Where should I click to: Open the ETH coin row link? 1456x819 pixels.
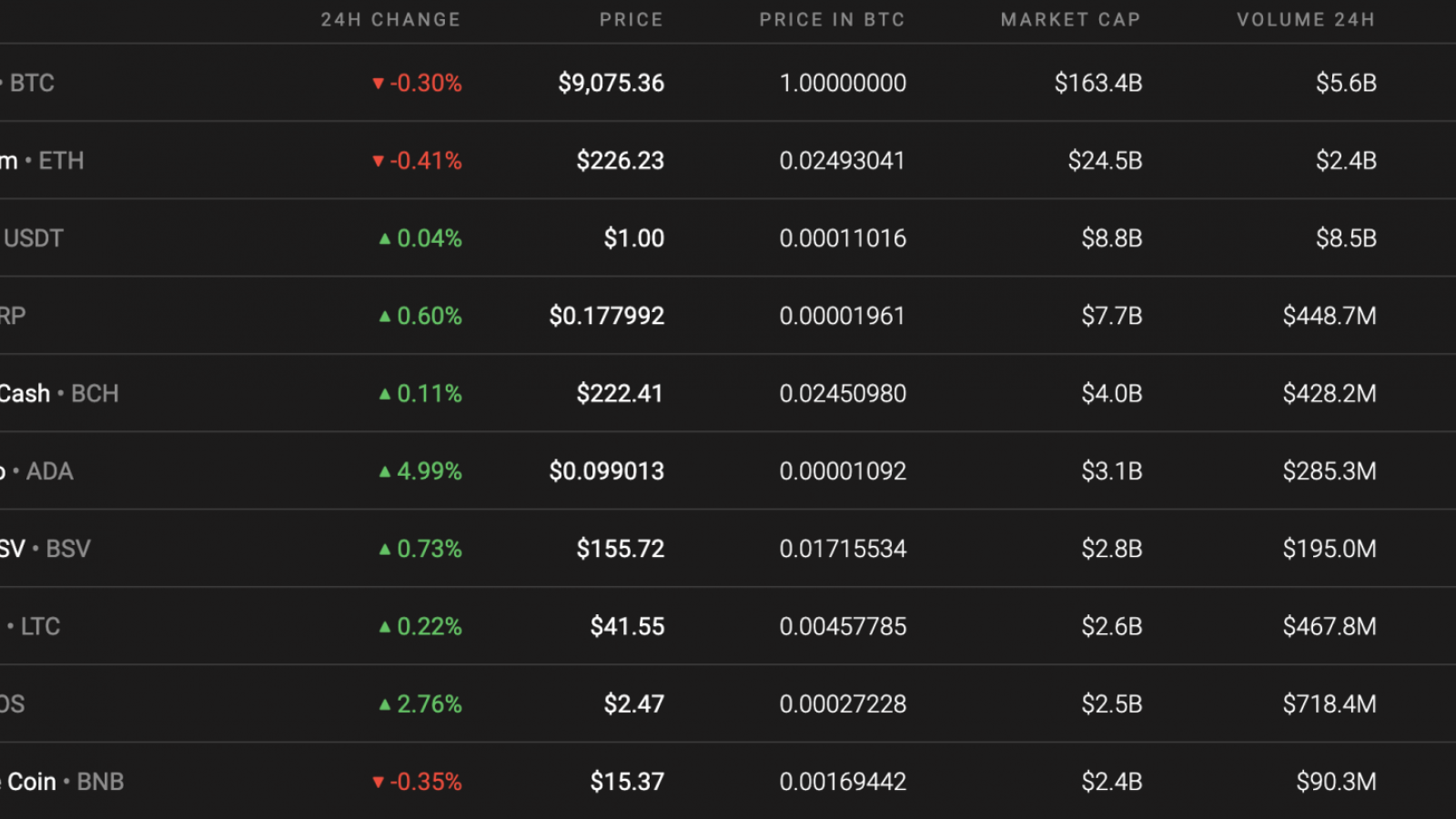(x=42, y=161)
